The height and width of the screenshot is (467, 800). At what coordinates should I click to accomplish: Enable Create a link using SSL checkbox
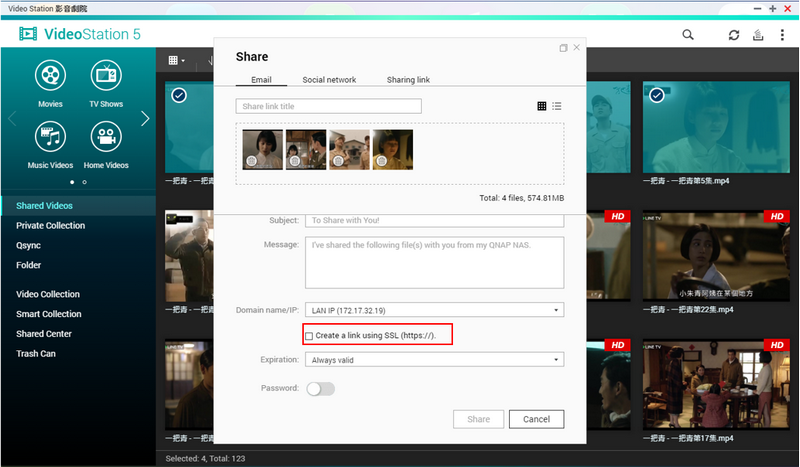(x=309, y=336)
